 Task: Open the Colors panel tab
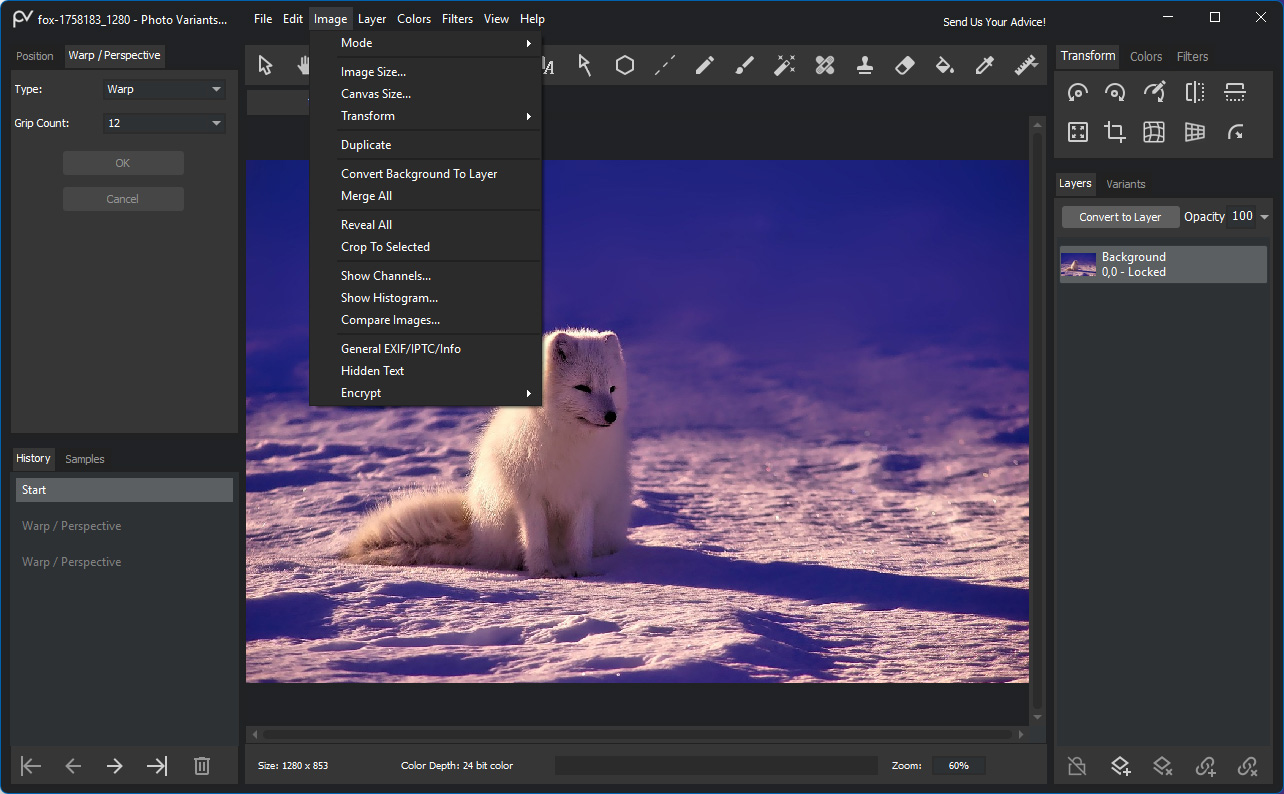pyautogui.click(x=1146, y=57)
